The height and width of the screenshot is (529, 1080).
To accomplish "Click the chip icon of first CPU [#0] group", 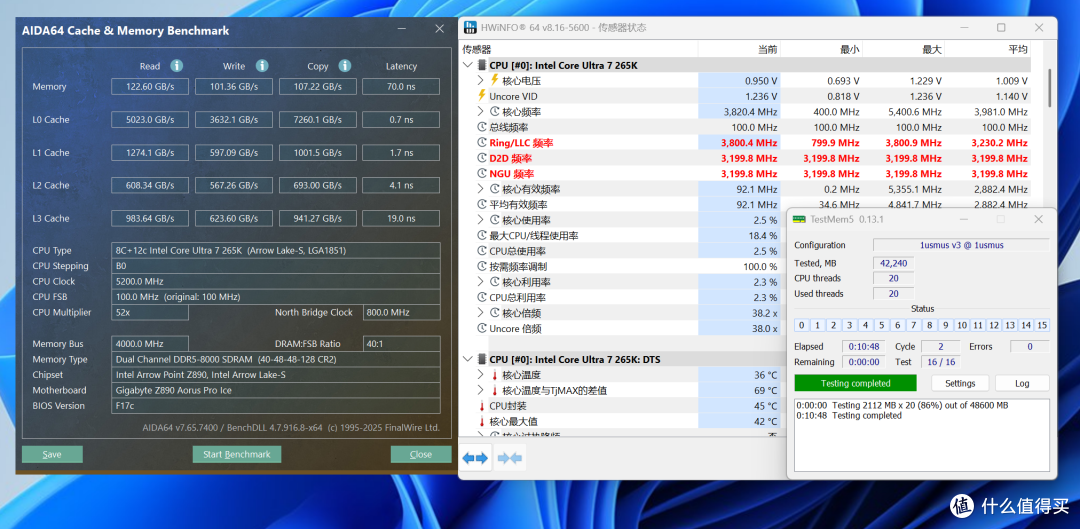I will click(x=482, y=65).
